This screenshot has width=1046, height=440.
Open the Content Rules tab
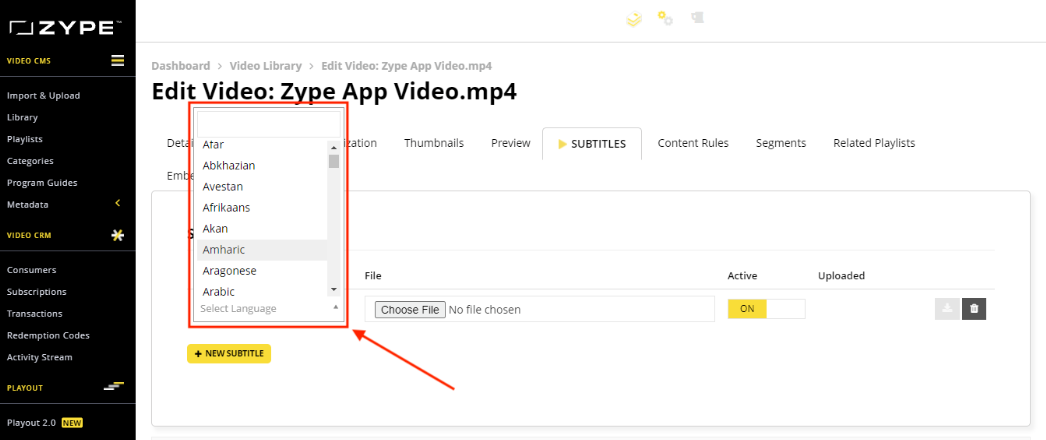coord(692,143)
